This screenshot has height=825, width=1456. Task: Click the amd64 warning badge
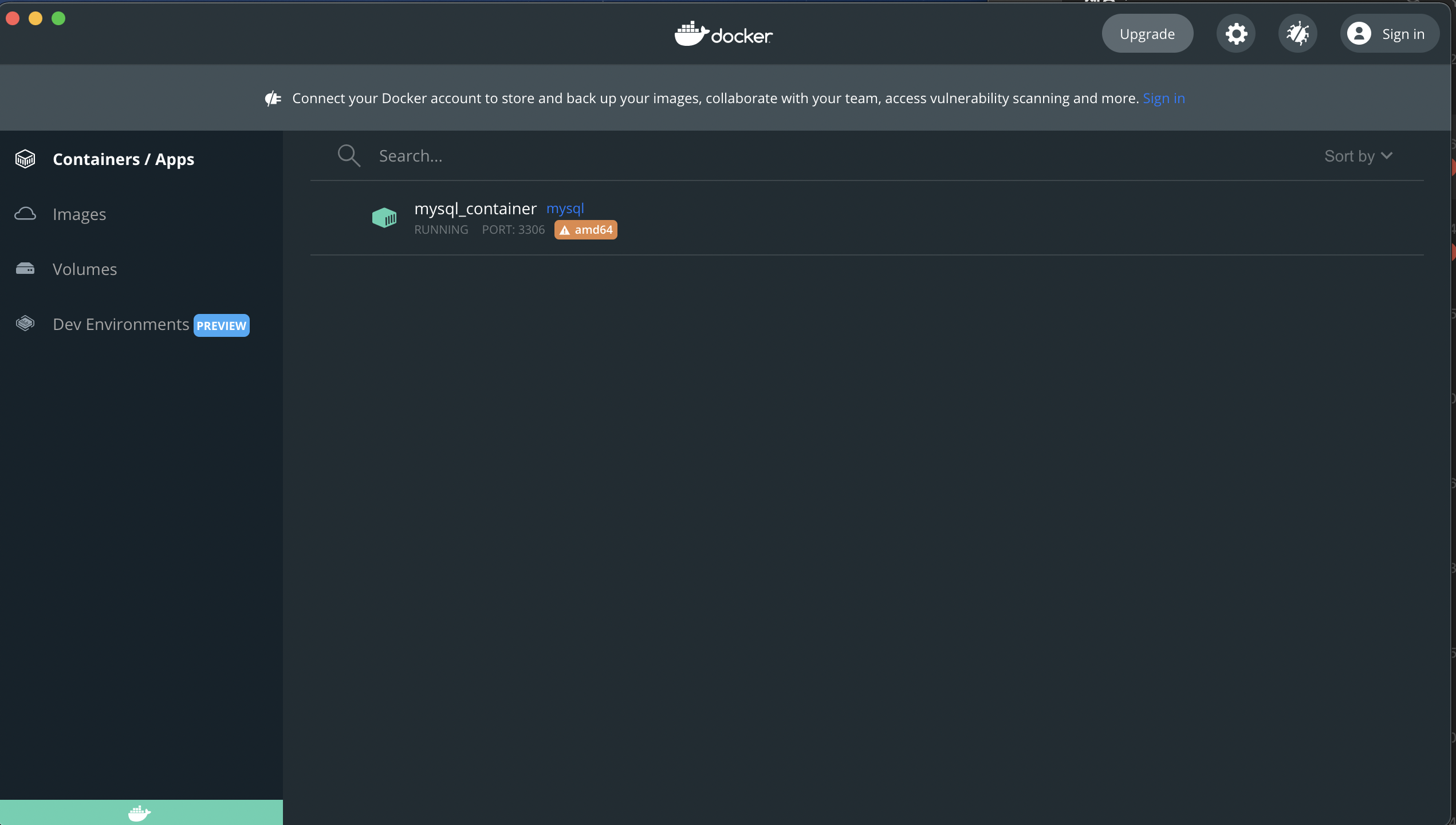(x=585, y=230)
